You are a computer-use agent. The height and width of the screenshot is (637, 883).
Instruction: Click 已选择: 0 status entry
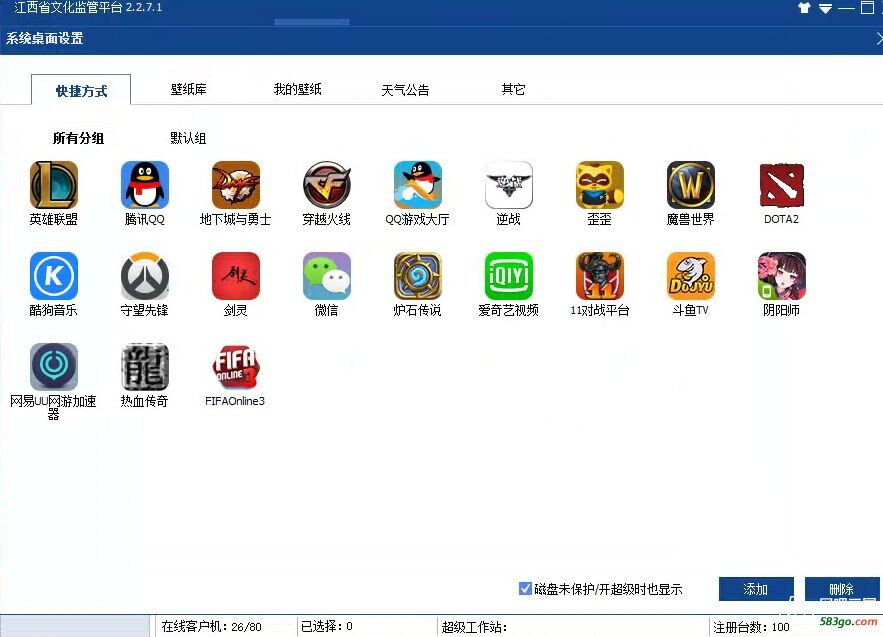click(x=327, y=626)
